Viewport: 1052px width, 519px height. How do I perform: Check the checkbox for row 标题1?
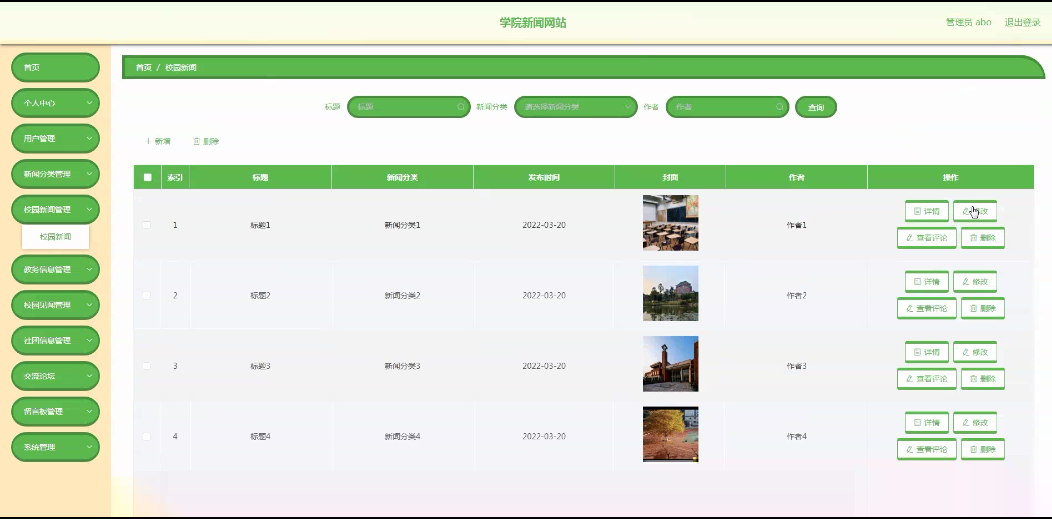(x=146, y=225)
